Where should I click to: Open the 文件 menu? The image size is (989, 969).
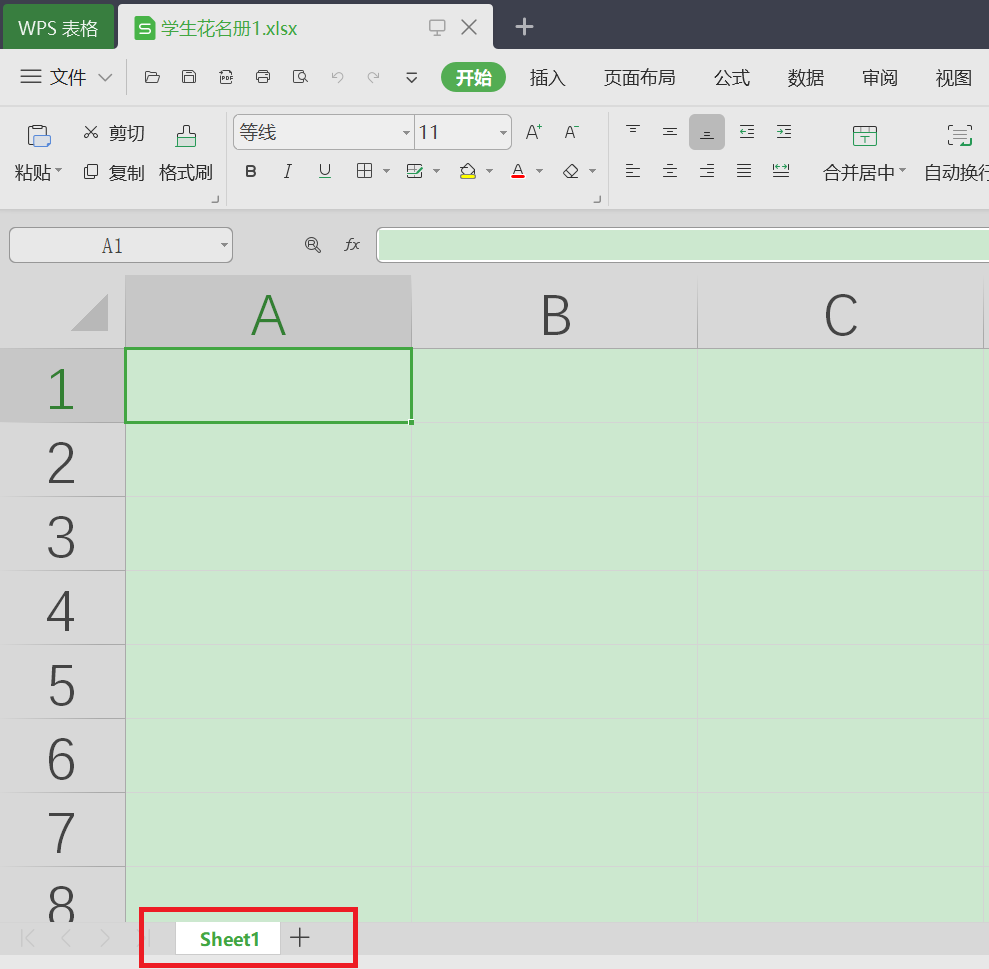(66, 77)
